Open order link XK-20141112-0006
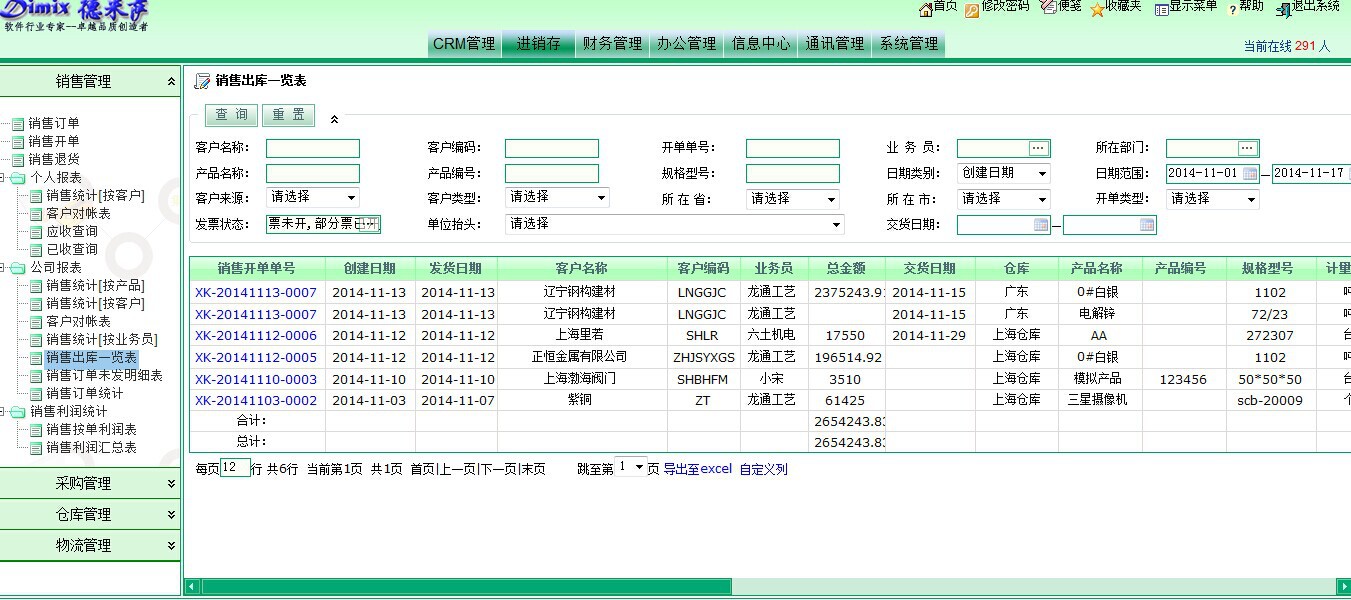 [x=255, y=336]
